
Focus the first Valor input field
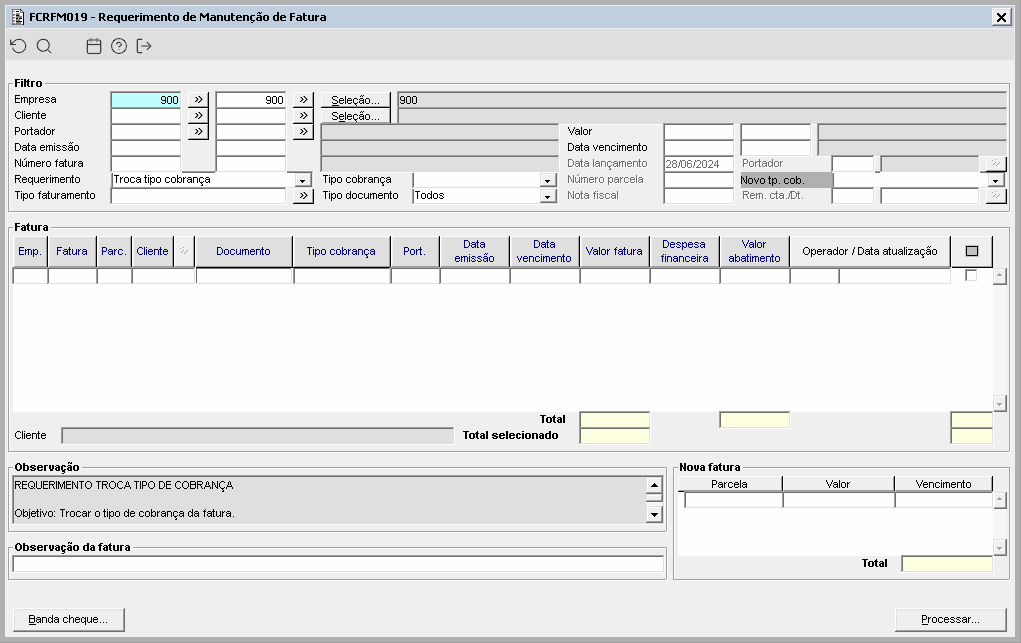699,132
